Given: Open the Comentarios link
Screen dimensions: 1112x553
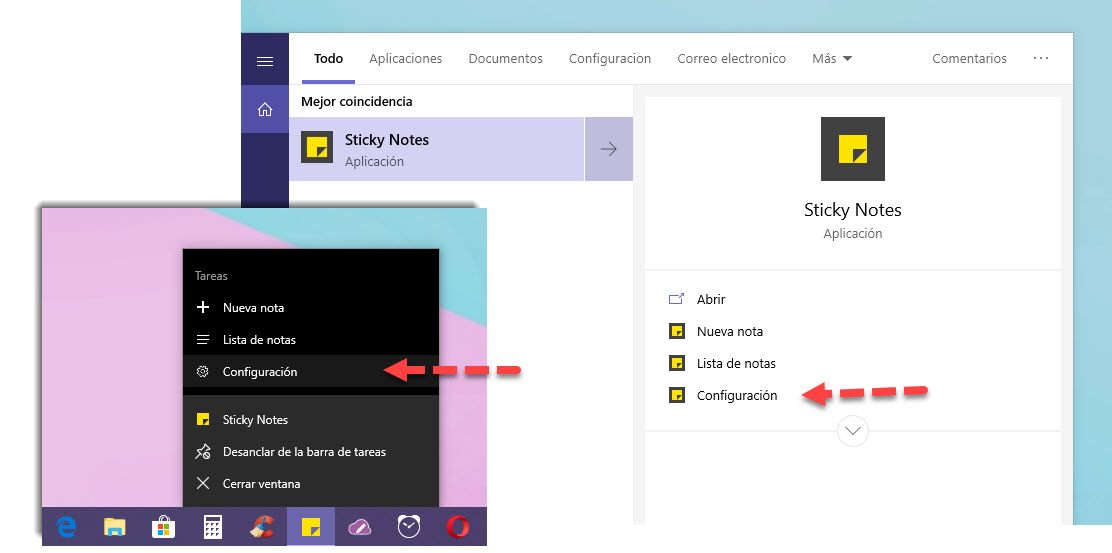Looking at the screenshot, I should [969, 59].
